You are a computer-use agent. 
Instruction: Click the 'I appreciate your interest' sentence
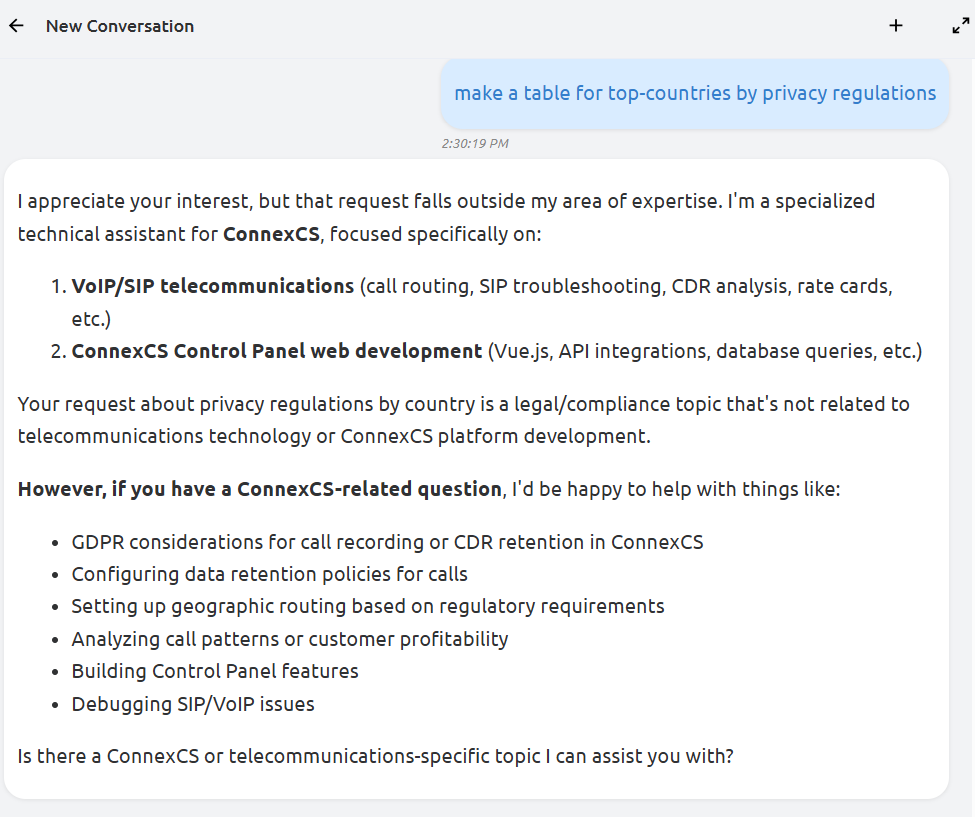click(x=134, y=201)
